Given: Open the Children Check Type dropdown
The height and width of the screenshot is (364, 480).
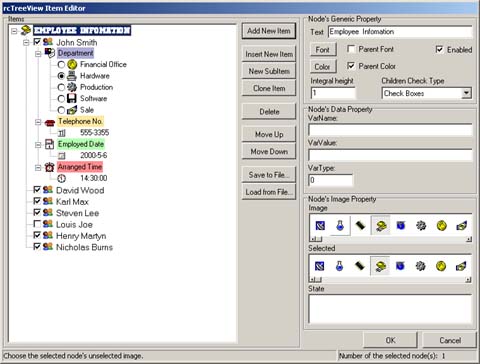Looking at the screenshot, I should click(x=467, y=93).
